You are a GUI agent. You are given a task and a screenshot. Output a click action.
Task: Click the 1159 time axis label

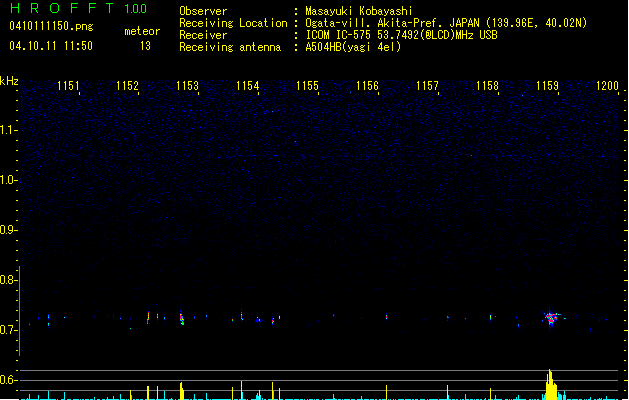coord(548,86)
